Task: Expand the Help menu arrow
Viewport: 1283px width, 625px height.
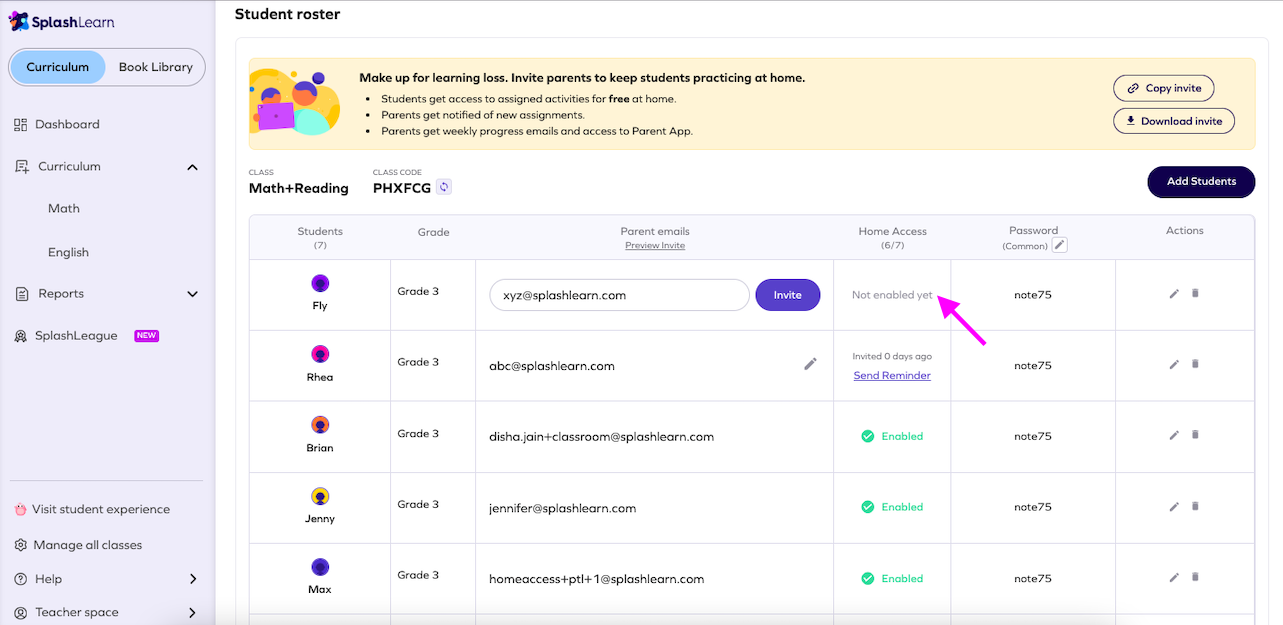Action: 193,579
